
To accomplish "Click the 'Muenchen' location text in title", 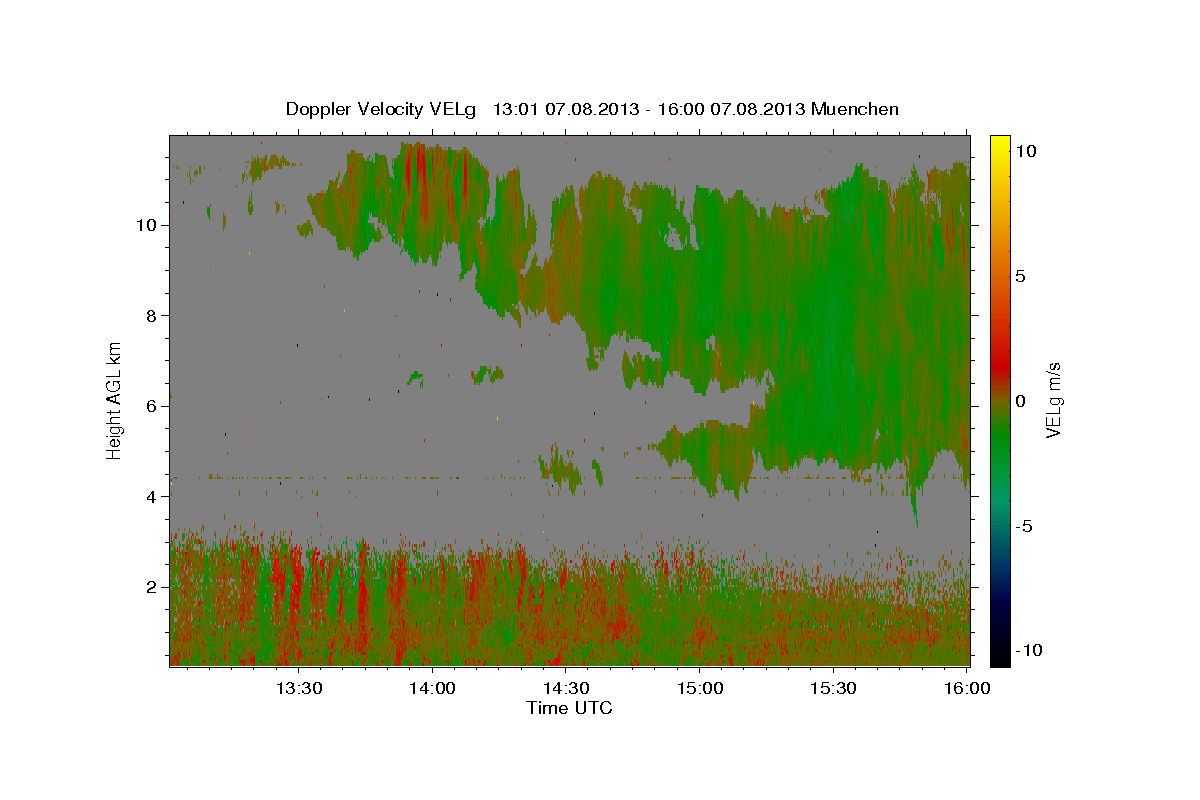I will point(856,109).
